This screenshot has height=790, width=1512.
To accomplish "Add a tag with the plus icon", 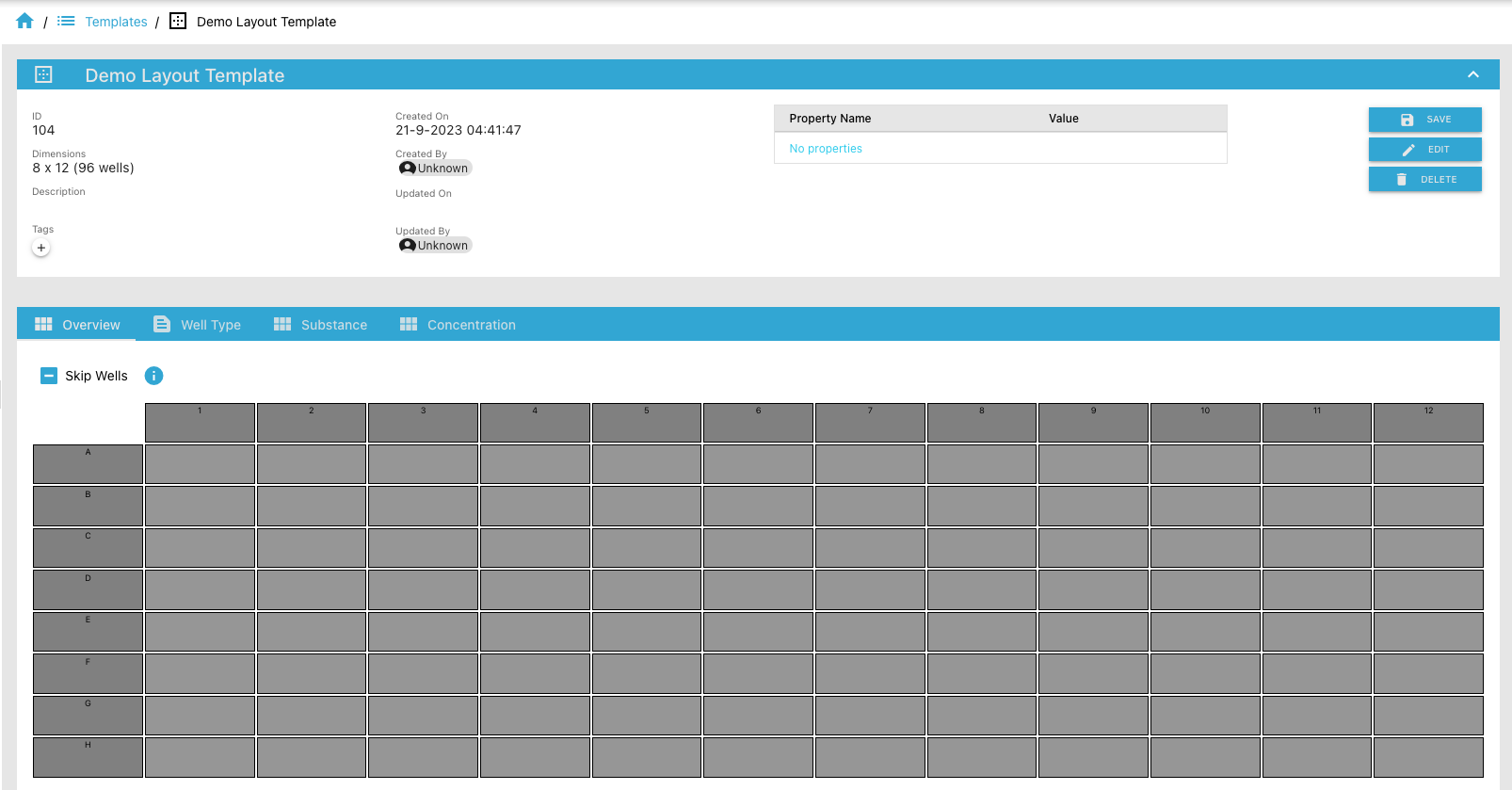I will click(x=41, y=248).
